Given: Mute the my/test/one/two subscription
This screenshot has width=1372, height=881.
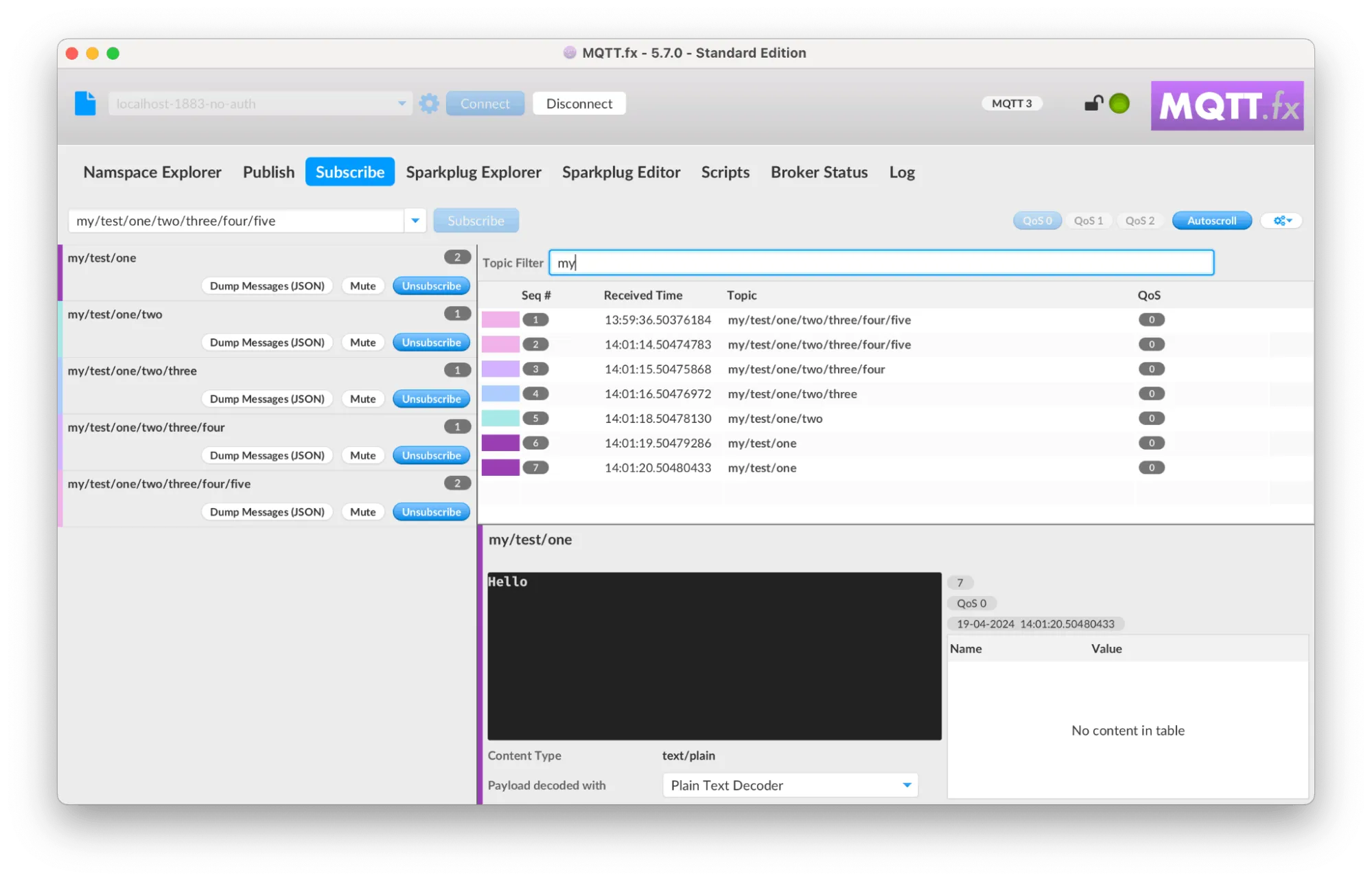Looking at the screenshot, I should 362,342.
